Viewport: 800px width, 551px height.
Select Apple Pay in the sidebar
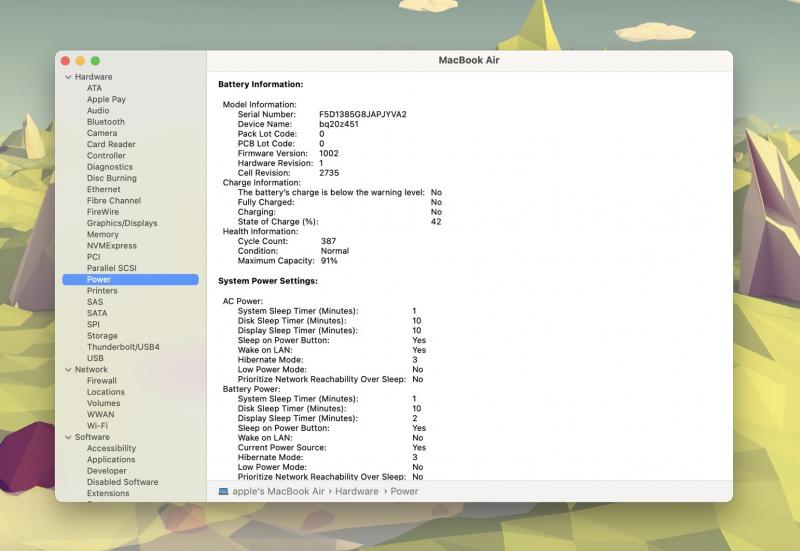pos(106,99)
